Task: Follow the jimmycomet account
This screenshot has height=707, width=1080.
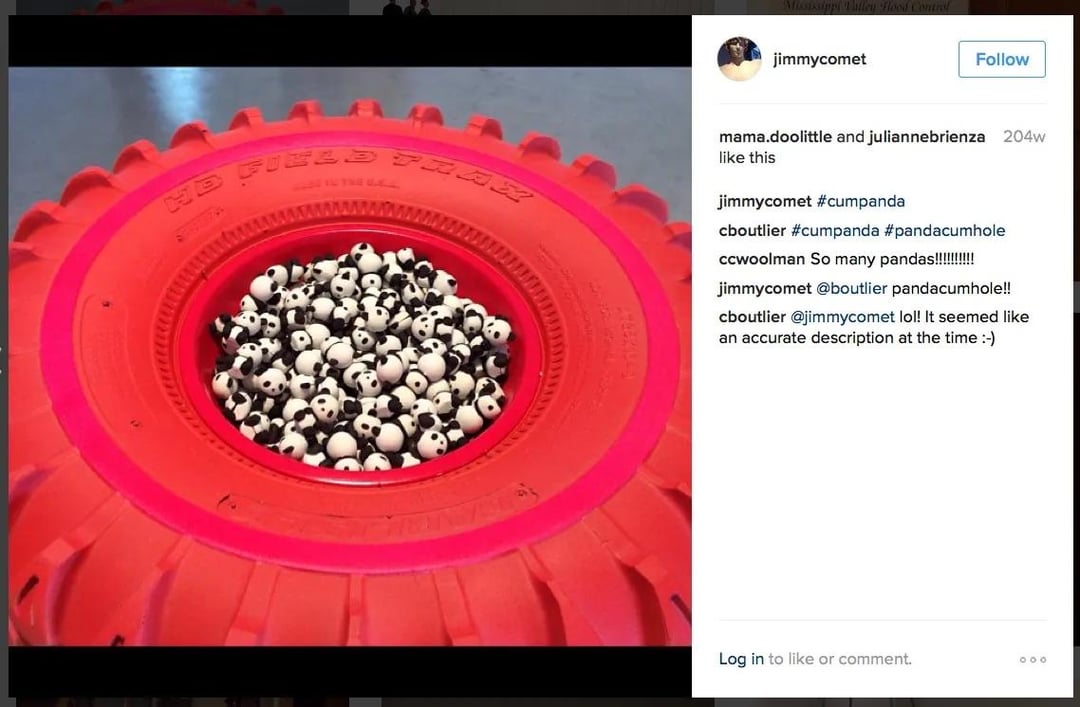Action: (1001, 59)
